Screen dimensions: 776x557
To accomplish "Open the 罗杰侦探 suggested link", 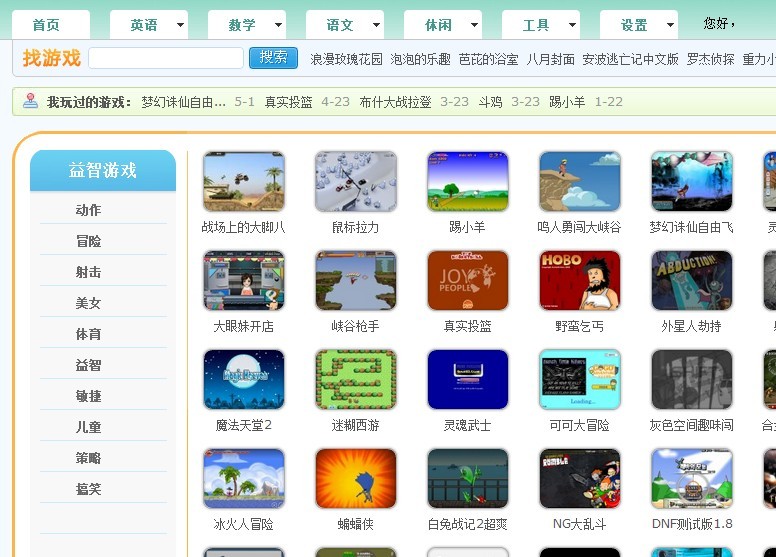I will [711, 59].
